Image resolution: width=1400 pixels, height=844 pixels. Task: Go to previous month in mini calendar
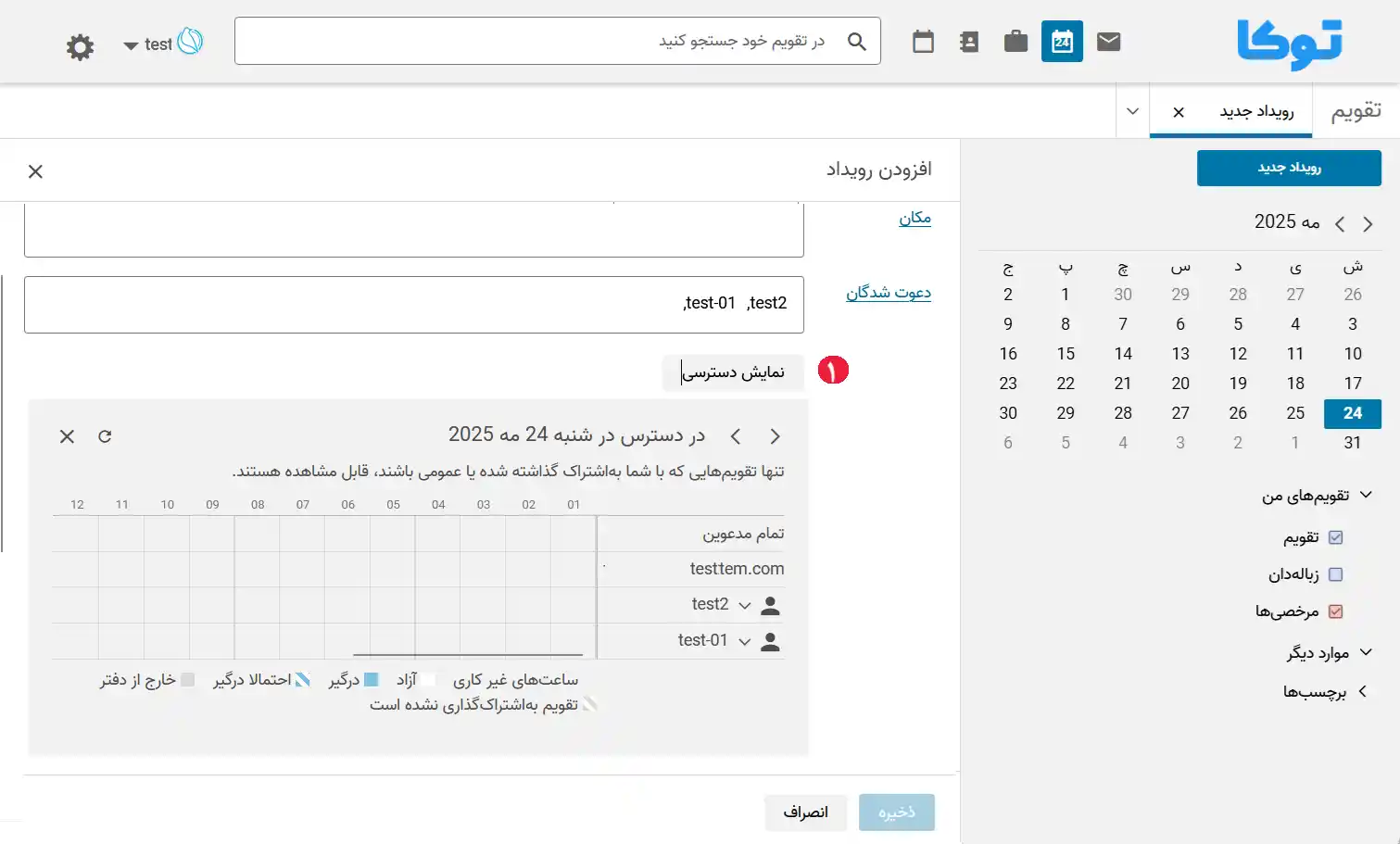tap(1368, 224)
